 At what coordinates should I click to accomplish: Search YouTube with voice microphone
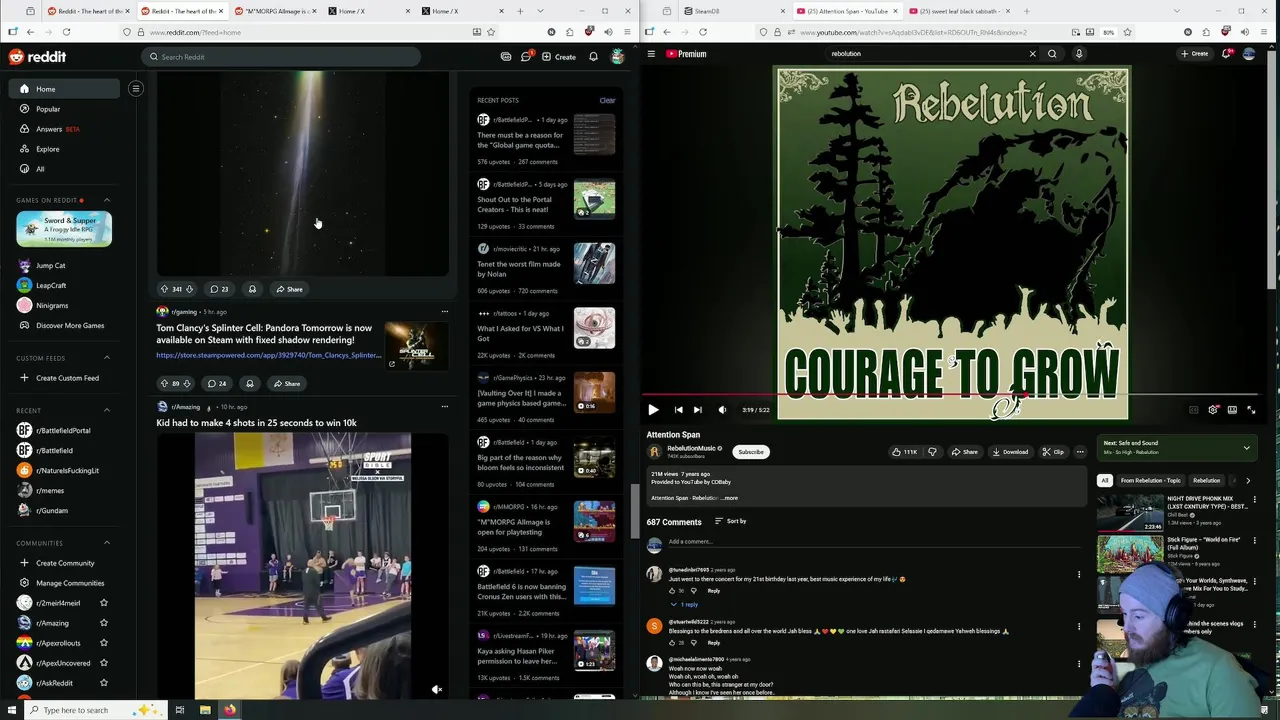[x=1079, y=54]
